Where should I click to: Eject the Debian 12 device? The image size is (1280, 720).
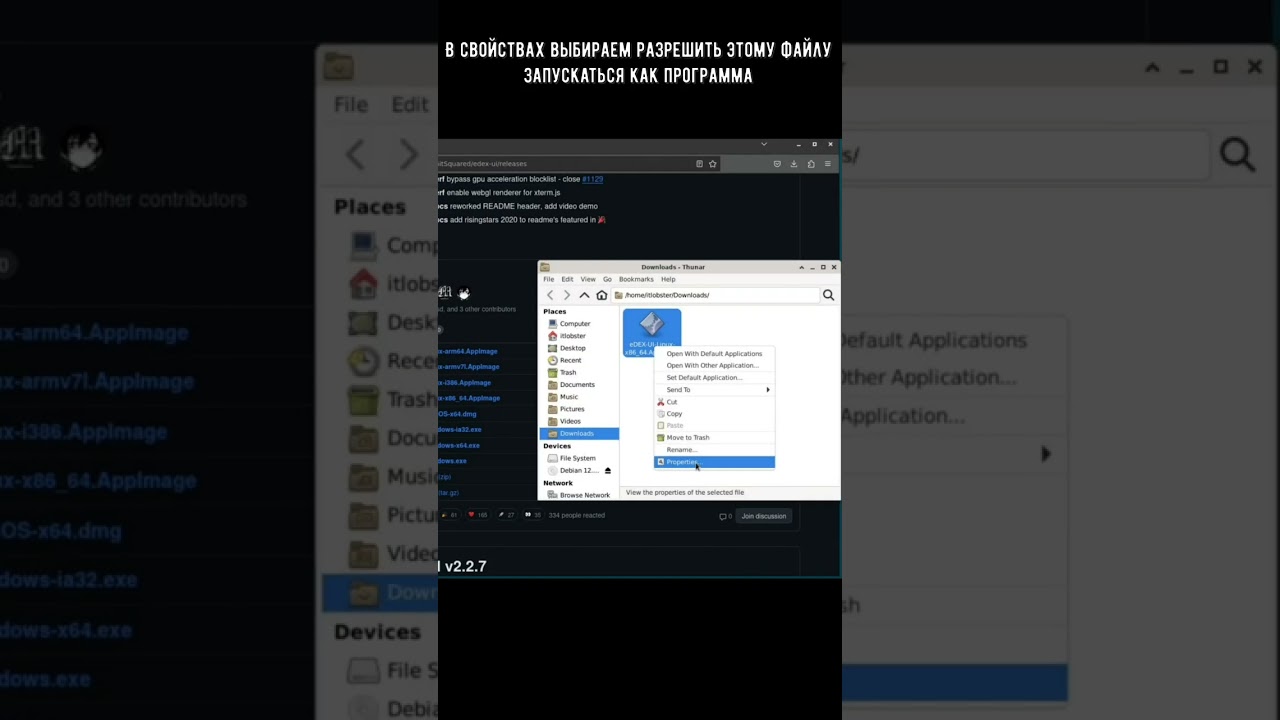(x=607, y=470)
